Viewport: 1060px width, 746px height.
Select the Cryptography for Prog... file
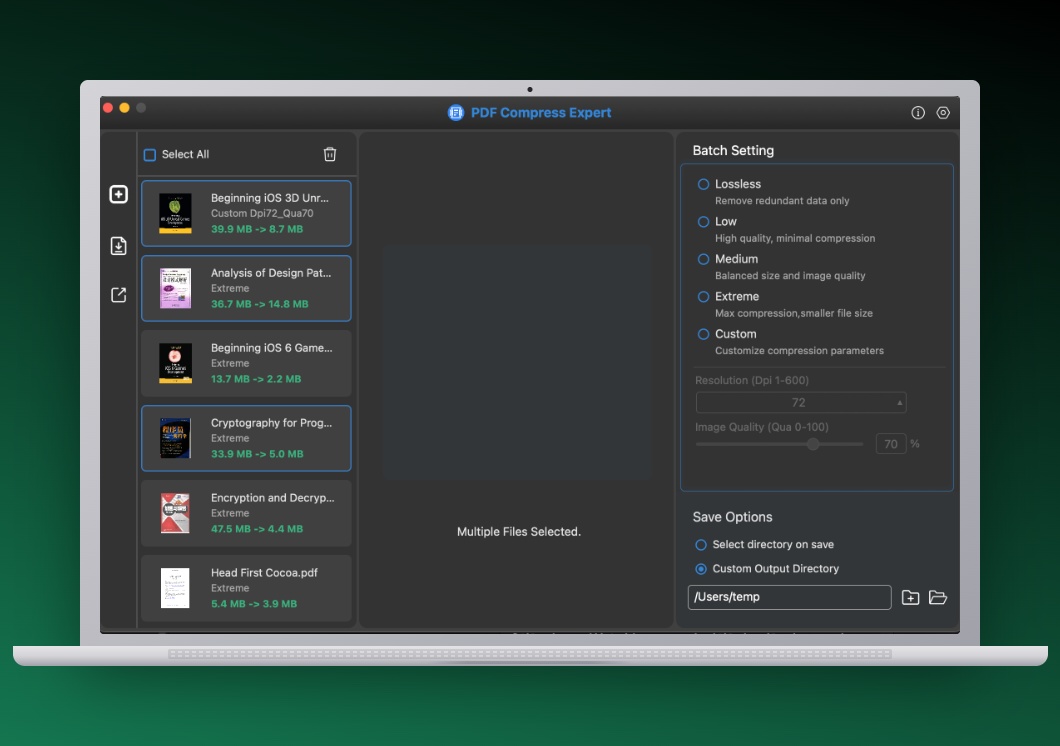246,439
